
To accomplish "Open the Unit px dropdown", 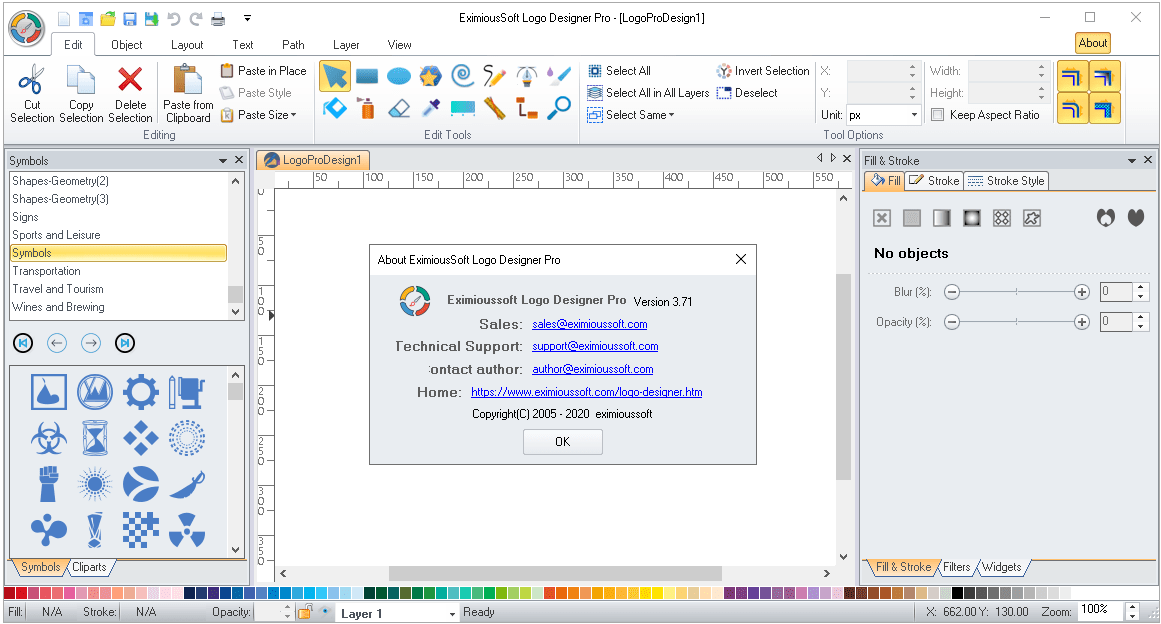I will pos(914,115).
